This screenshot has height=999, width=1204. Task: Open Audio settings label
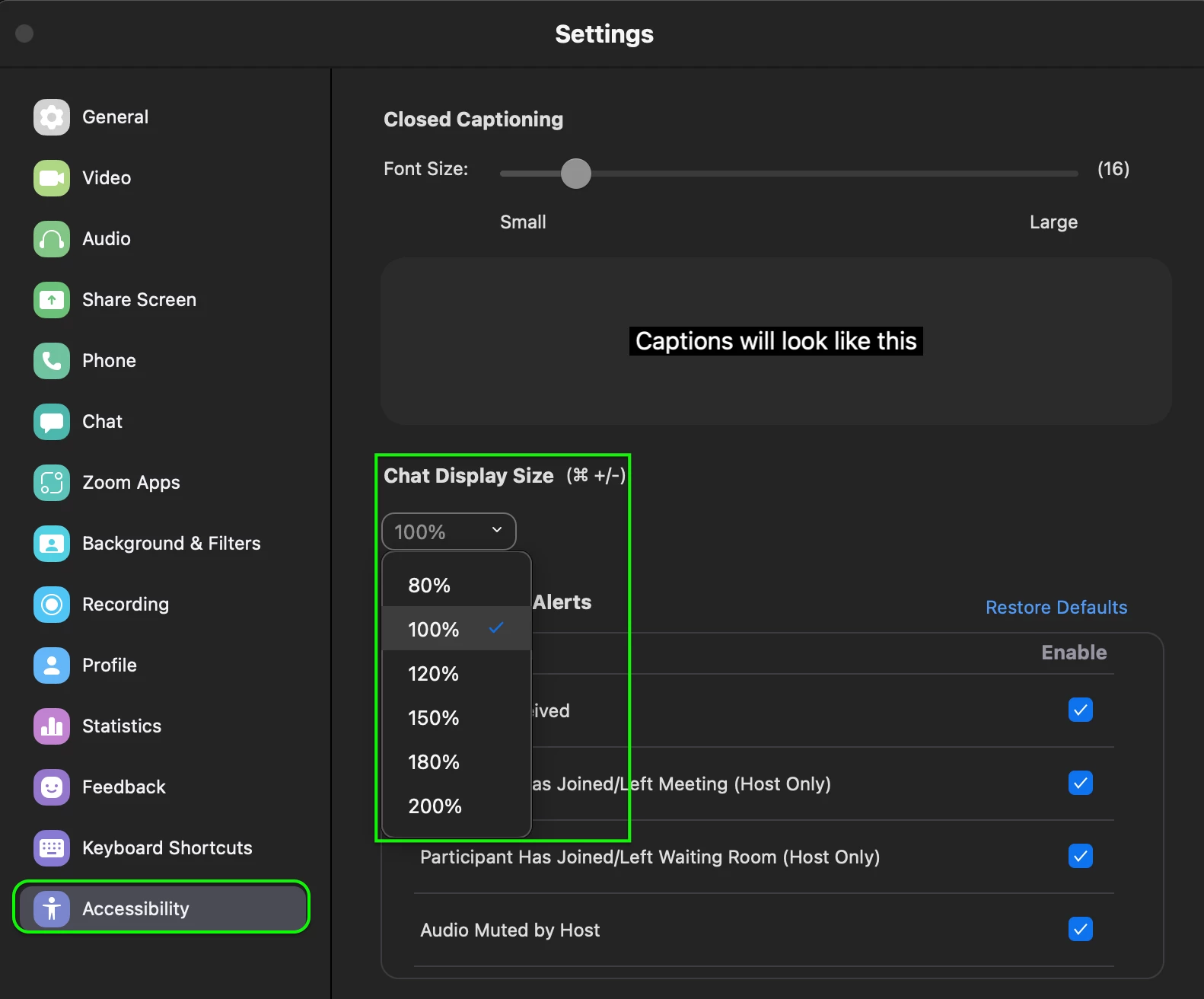pos(107,239)
